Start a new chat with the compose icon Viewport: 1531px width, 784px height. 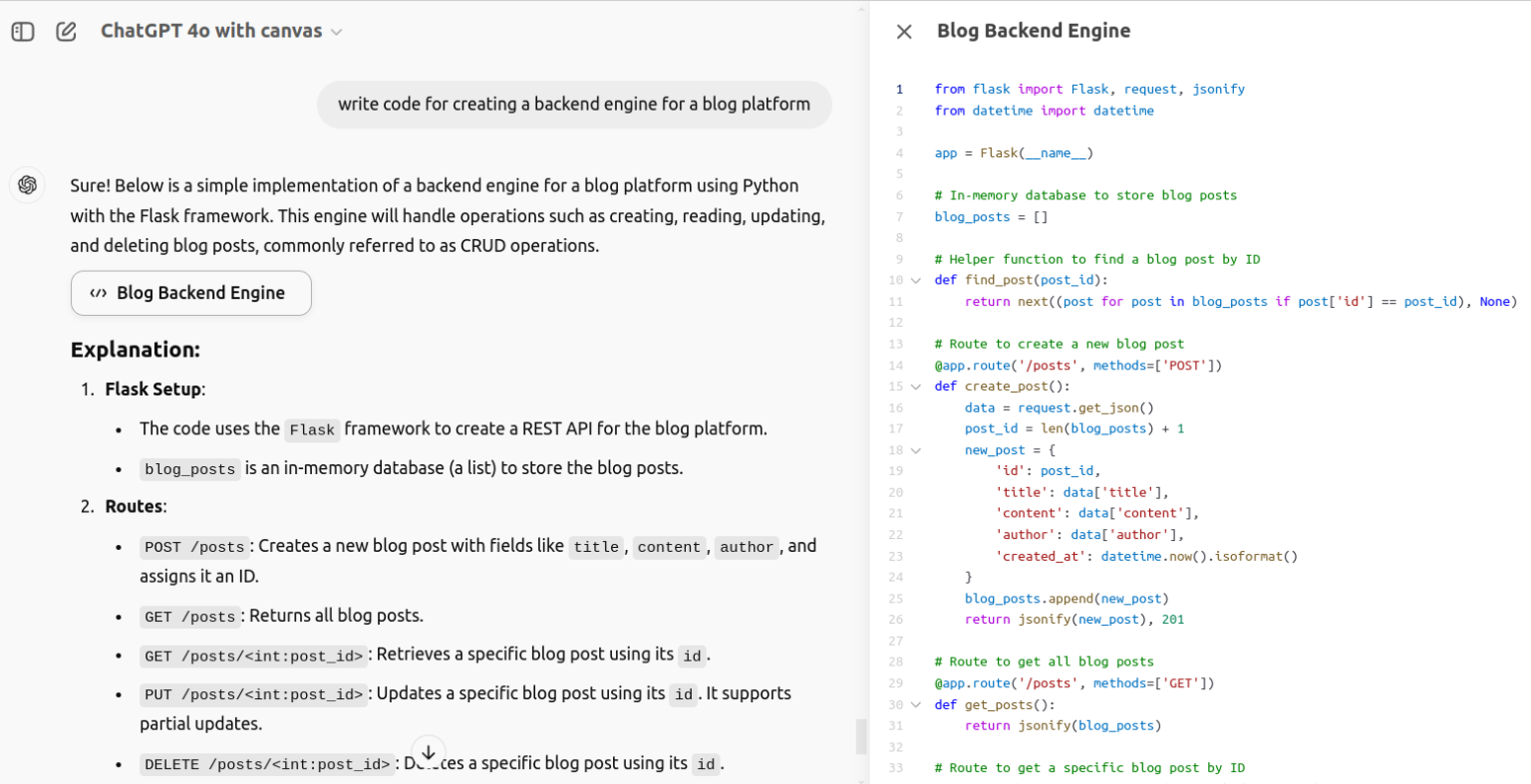pyautogui.click(x=66, y=32)
